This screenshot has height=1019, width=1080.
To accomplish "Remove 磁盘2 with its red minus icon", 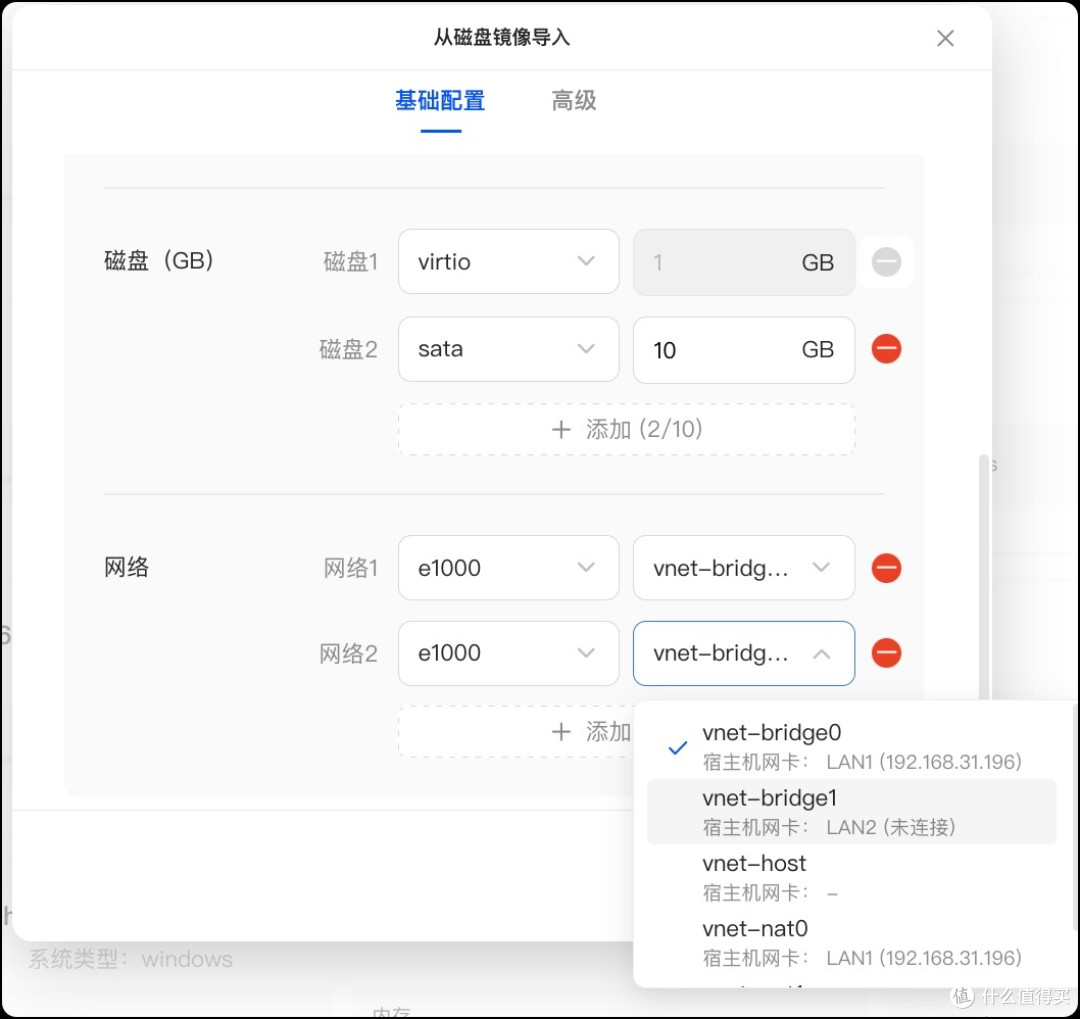I will click(x=886, y=349).
